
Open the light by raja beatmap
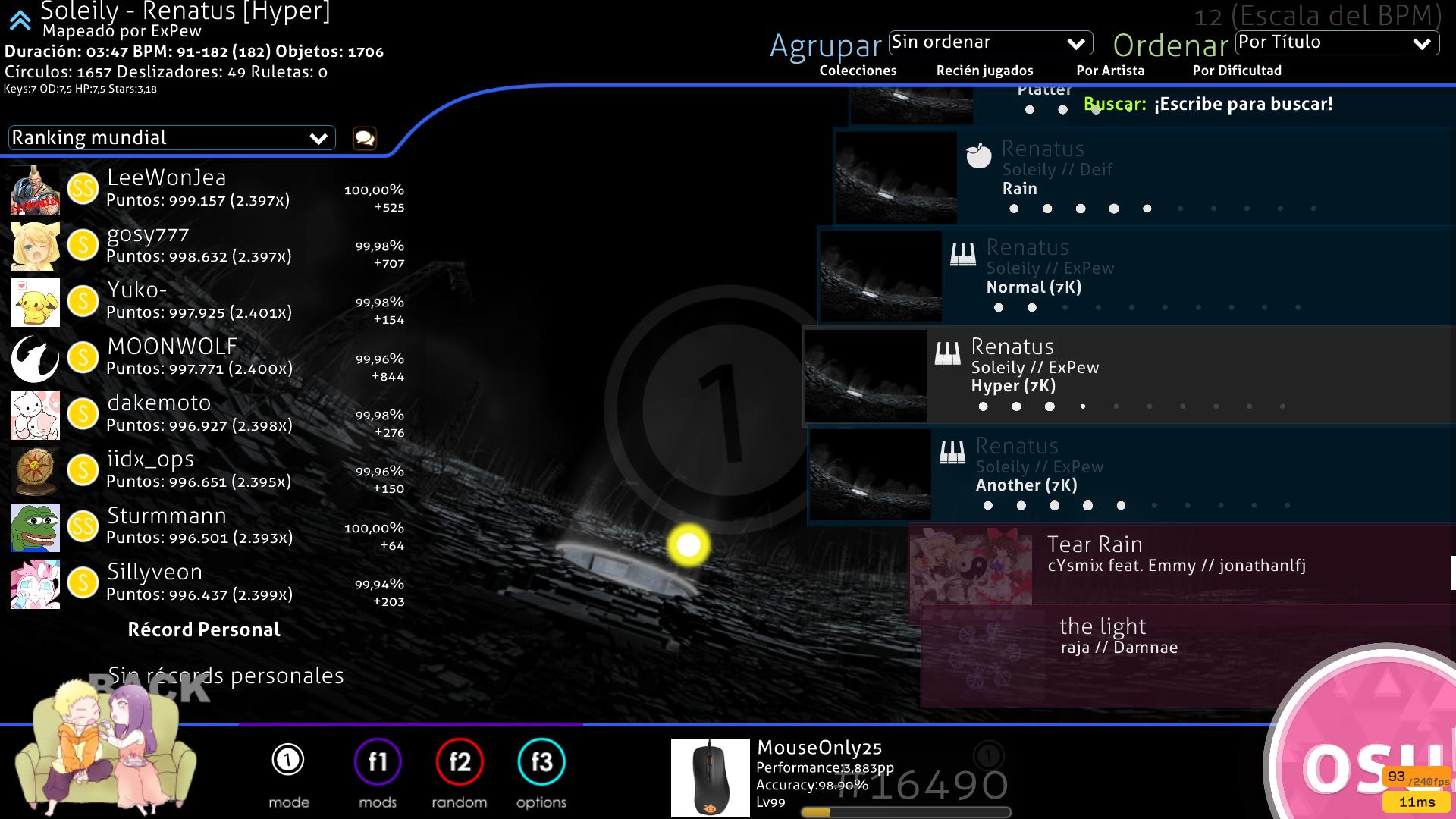click(1188, 656)
